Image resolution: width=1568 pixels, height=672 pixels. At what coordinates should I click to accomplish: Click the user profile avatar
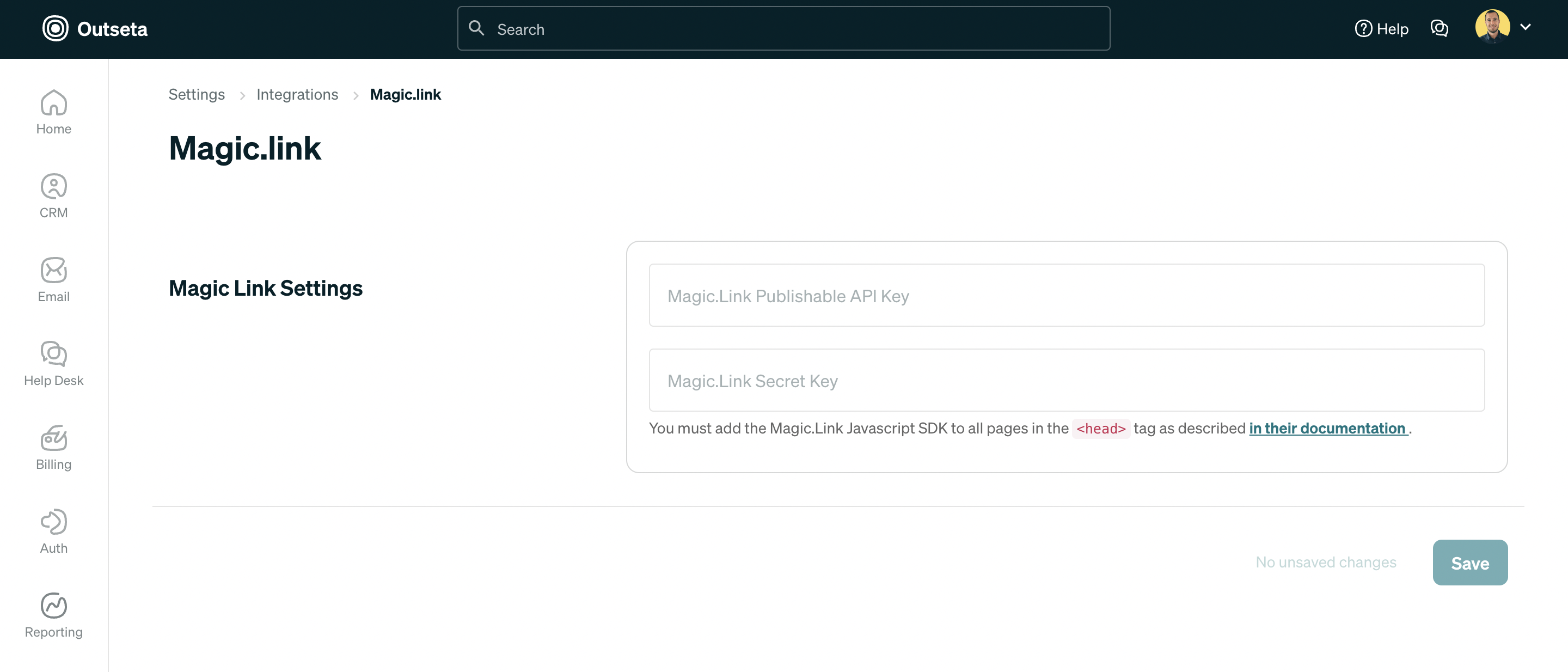coord(1492,27)
